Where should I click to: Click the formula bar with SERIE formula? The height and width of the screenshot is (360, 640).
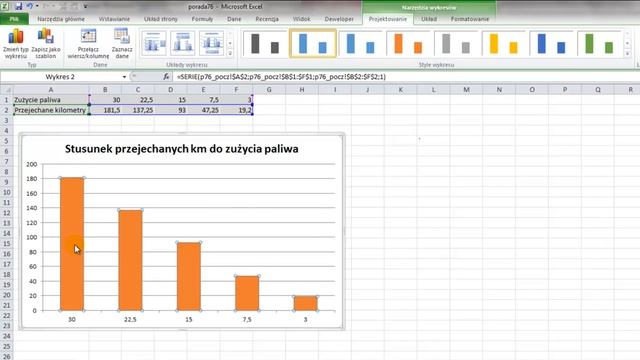click(406, 77)
